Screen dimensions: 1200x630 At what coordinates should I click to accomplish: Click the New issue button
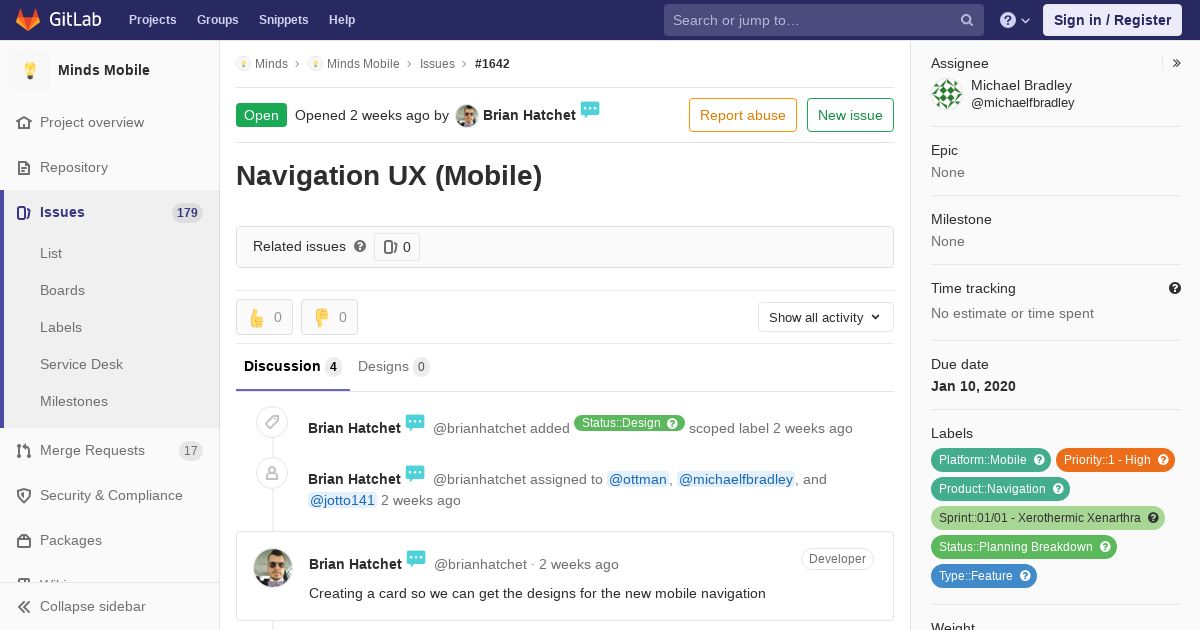click(x=850, y=115)
